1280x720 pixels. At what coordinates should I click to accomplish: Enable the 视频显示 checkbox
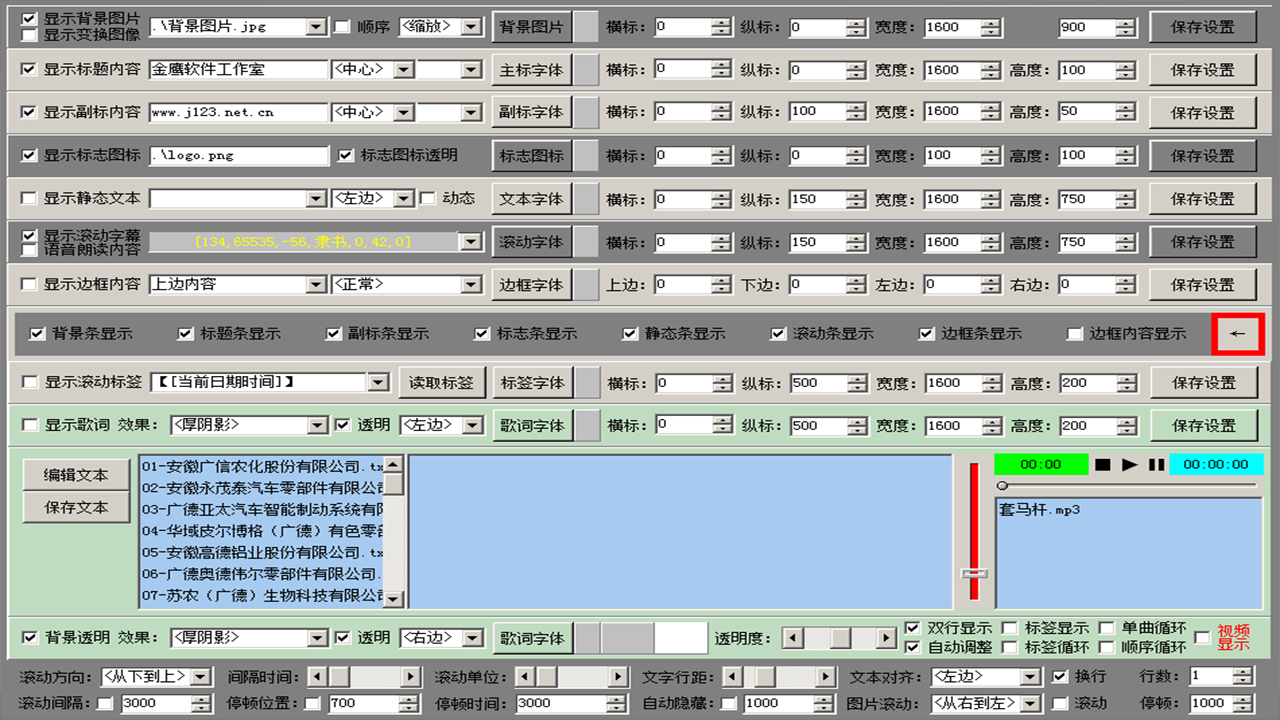coord(1203,638)
